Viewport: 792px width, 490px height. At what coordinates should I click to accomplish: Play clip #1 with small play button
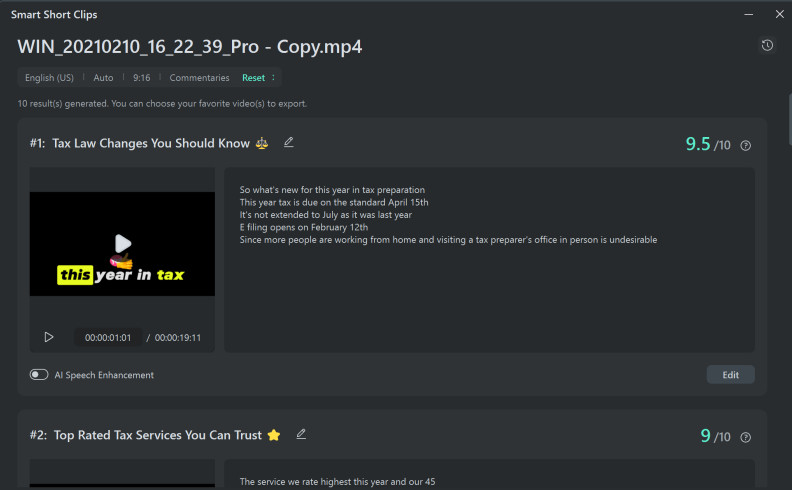(x=48, y=337)
